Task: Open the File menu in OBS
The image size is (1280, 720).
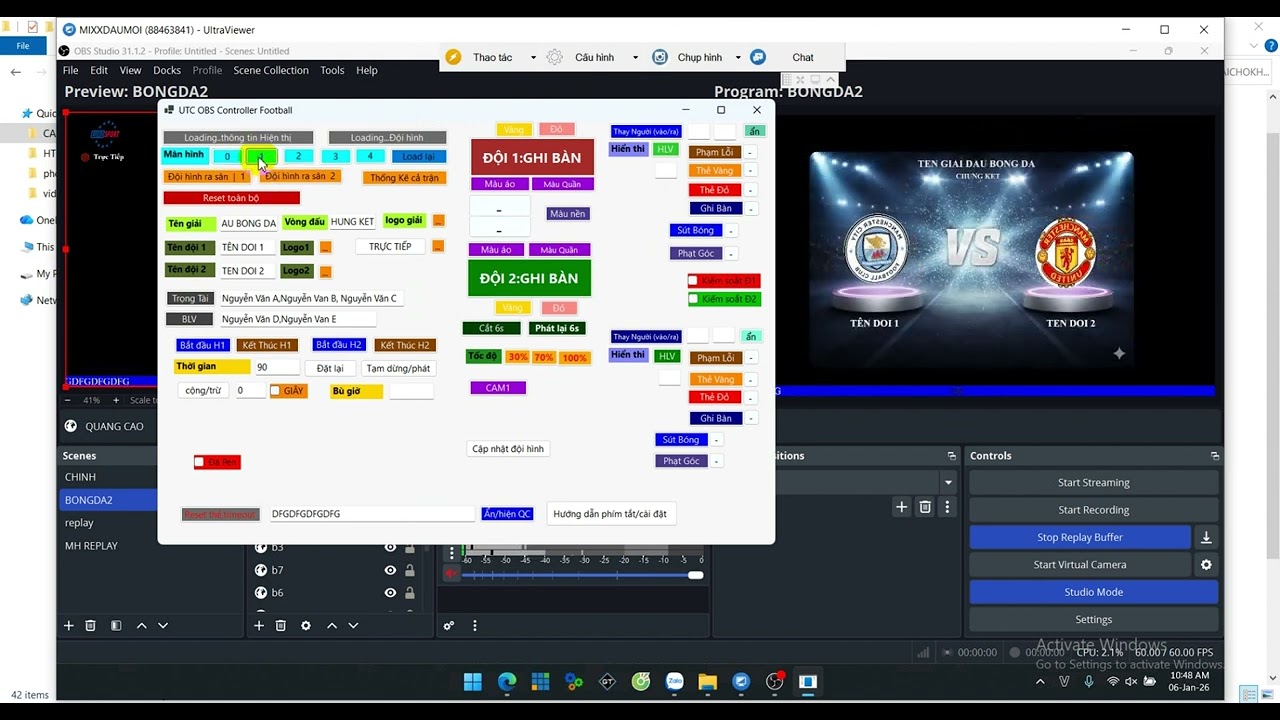Action: pos(71,70)
